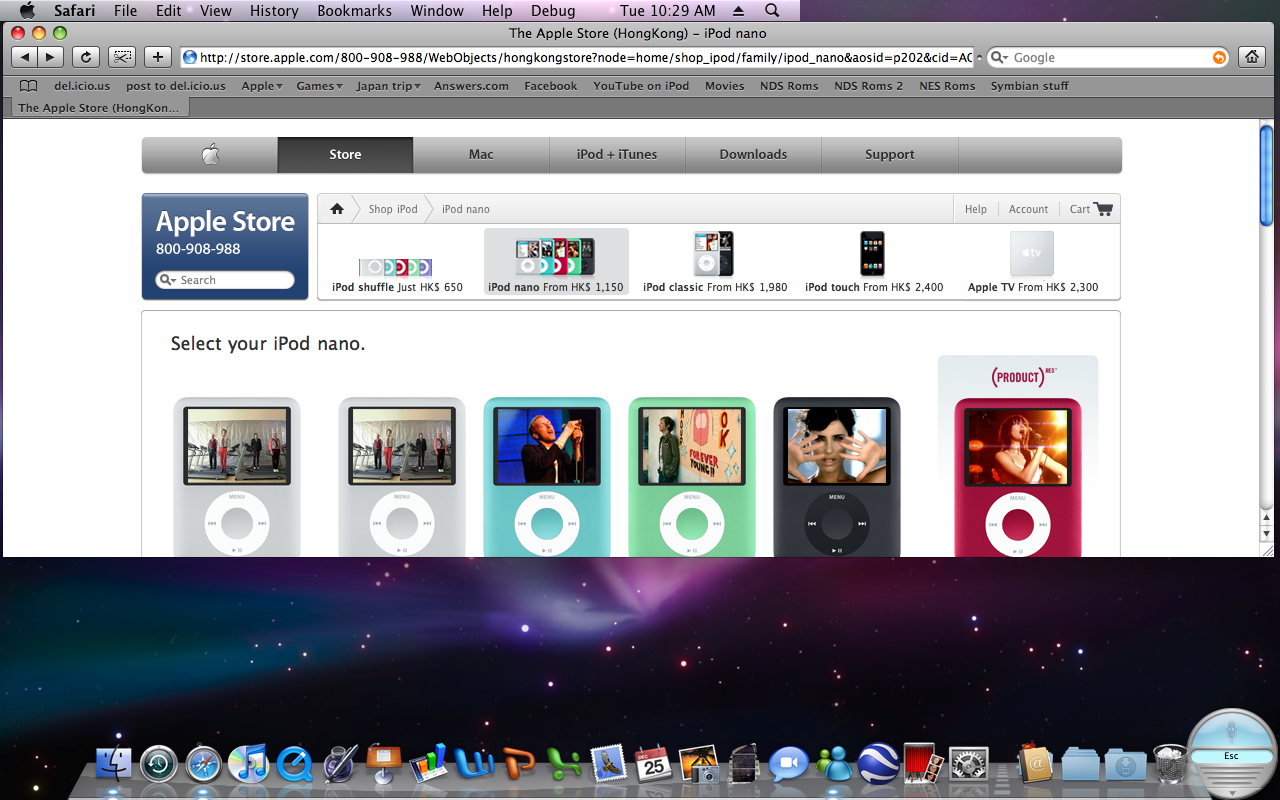
Task: Click the orange SnapBack arrow in Google field
Action: pyautogui.click(x=1219, y=58)
